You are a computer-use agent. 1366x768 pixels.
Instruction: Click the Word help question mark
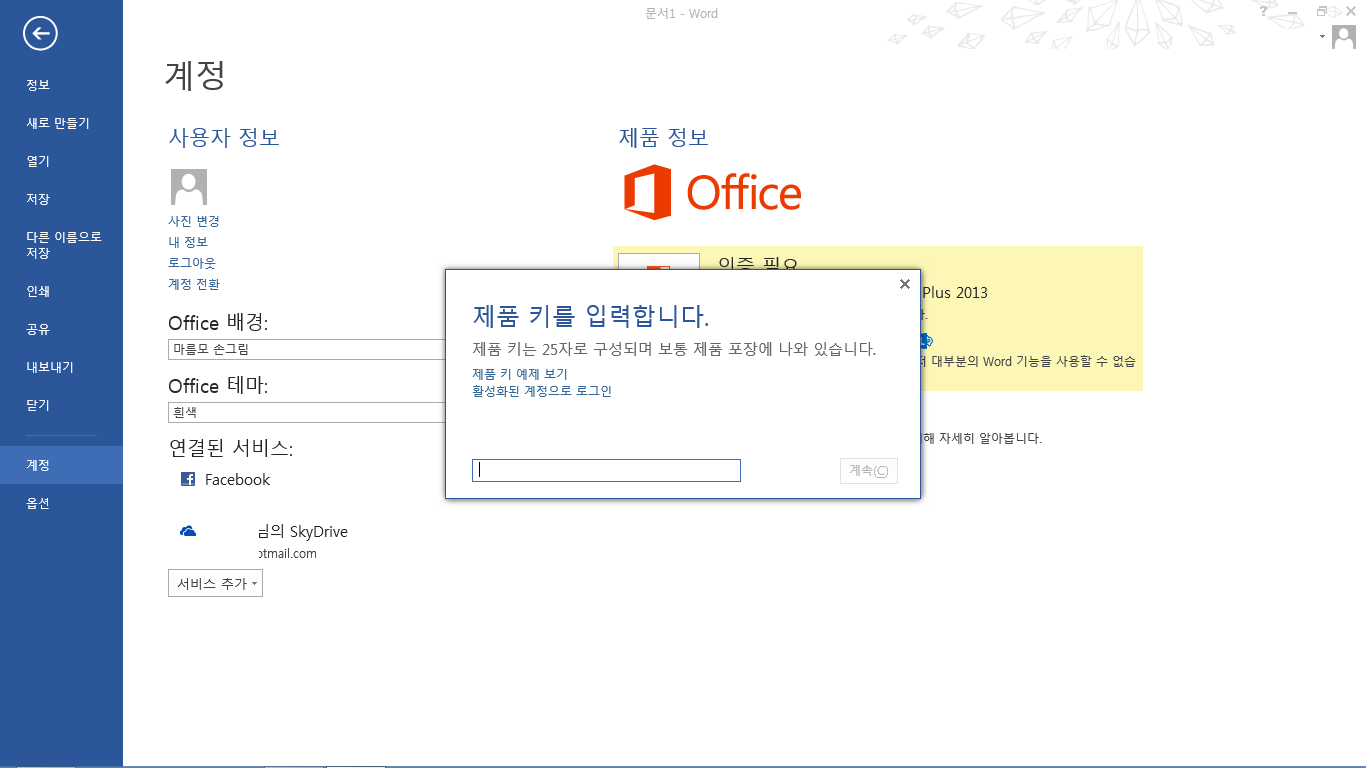click(x=1263, y=11)
